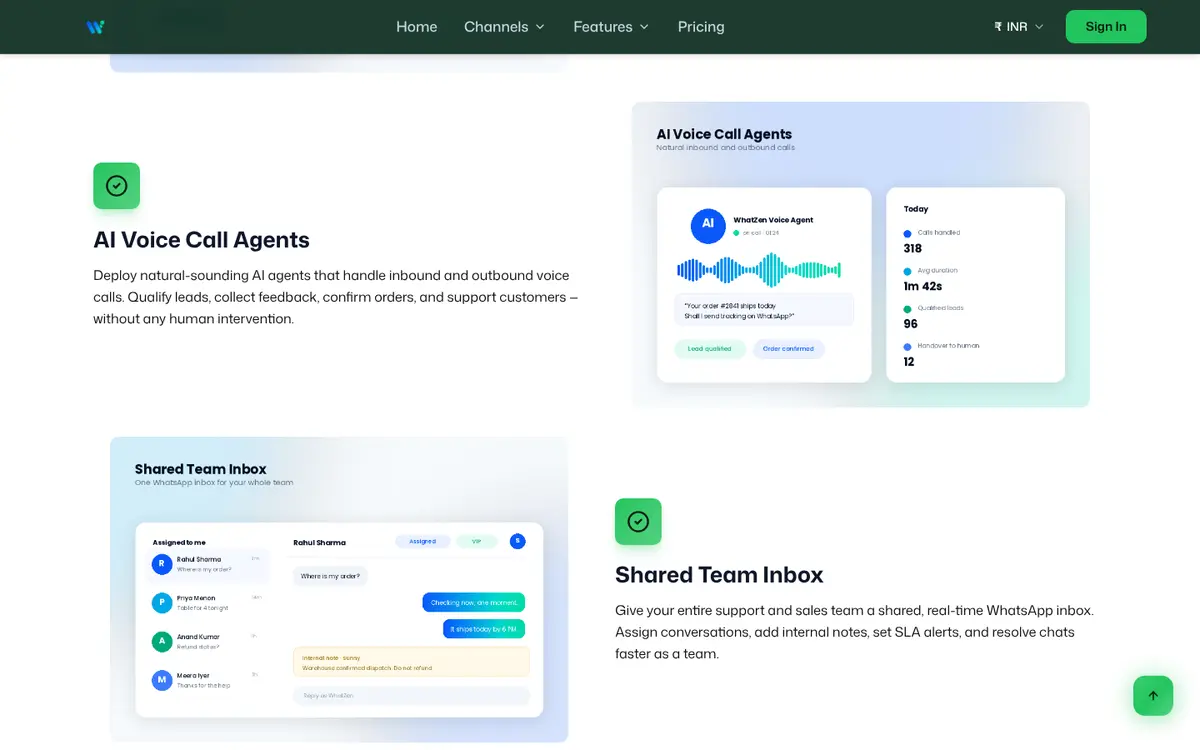
Task: Click the Assigned tag in the chat header
Action: [x=423, y=541]
